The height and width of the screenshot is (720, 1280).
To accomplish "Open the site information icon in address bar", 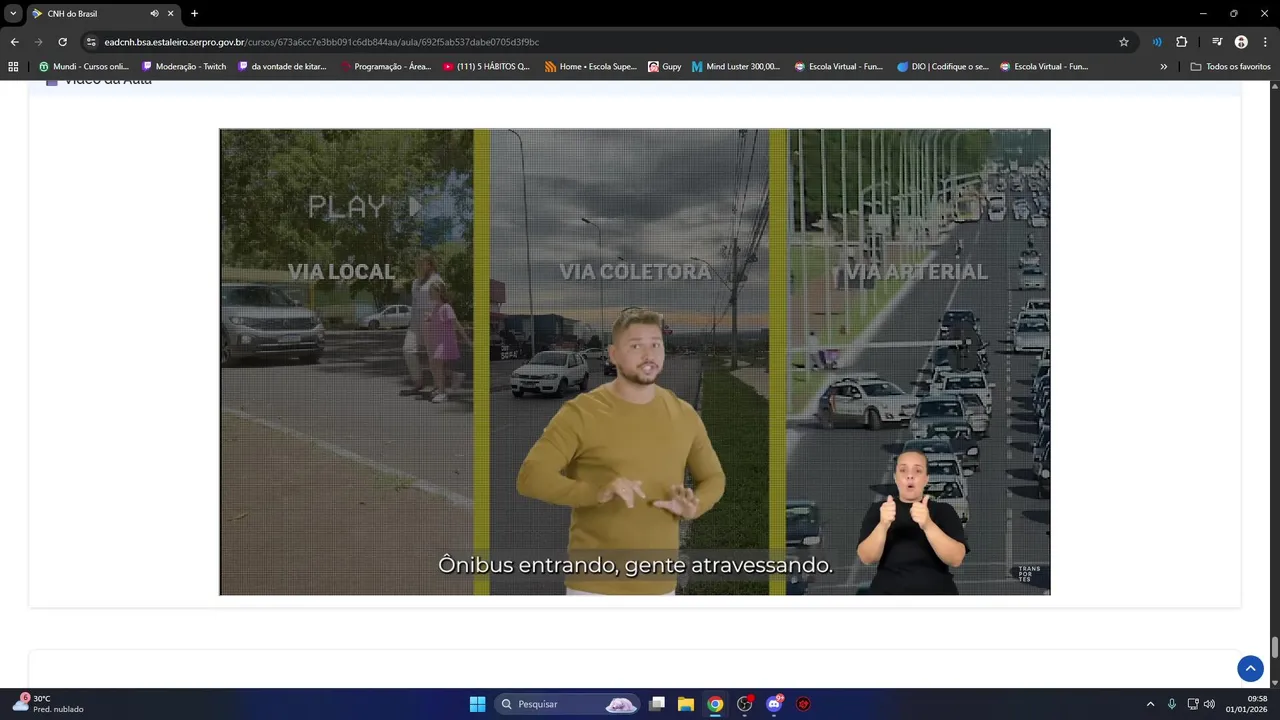I will pyautogui.click(x=91, y=42).
